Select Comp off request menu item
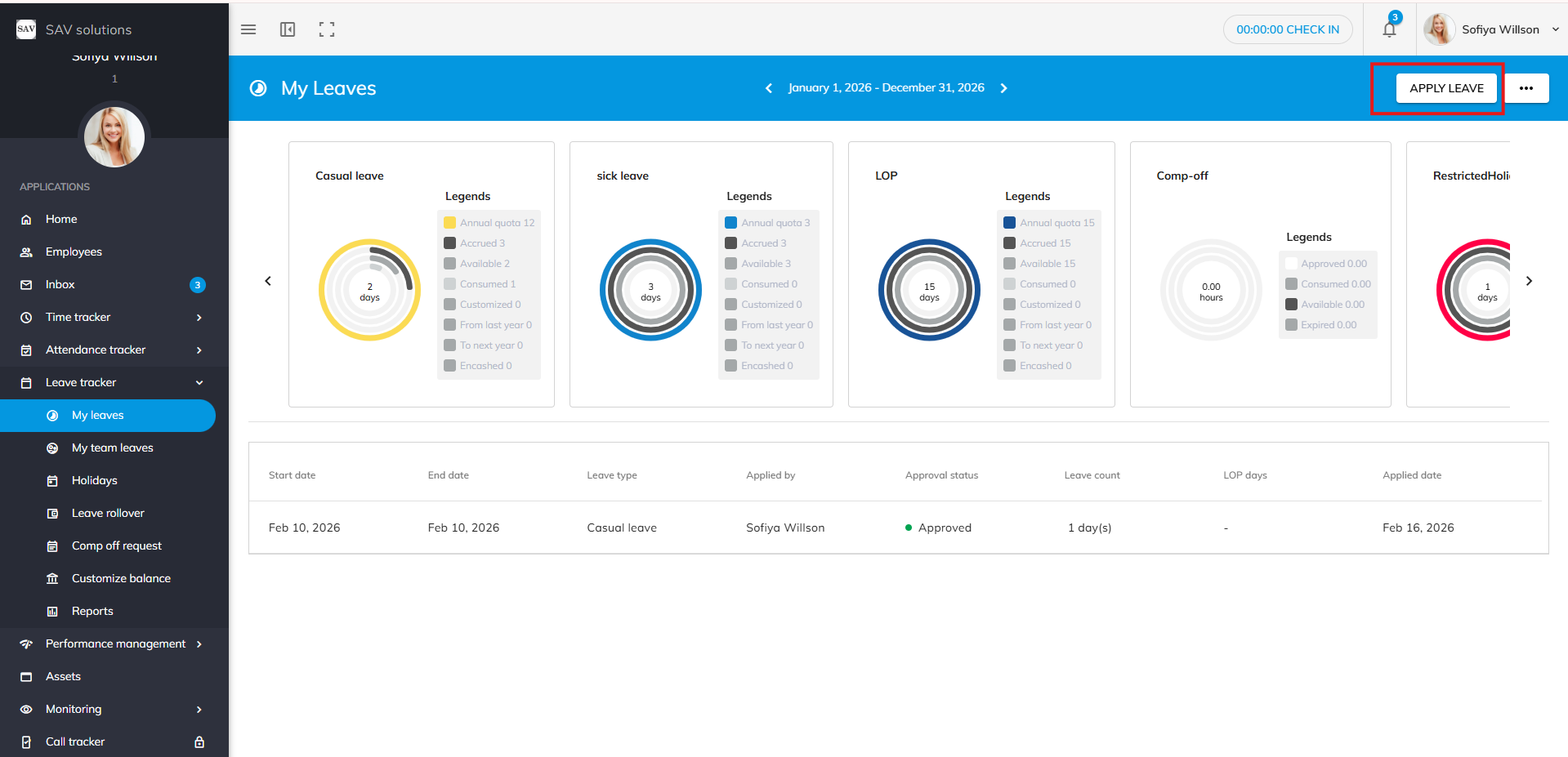The height and width of the screenshot is (757, 1568). [116, 546]
